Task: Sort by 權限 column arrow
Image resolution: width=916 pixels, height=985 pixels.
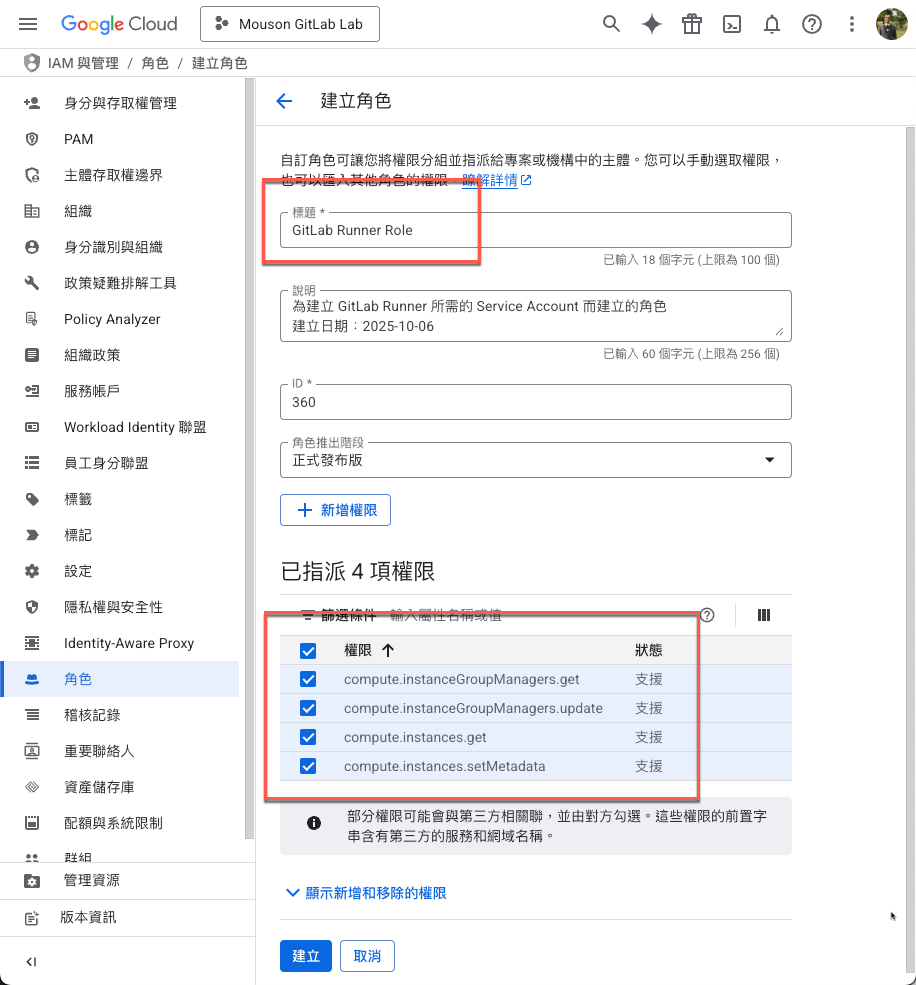Action: (388, 650)
